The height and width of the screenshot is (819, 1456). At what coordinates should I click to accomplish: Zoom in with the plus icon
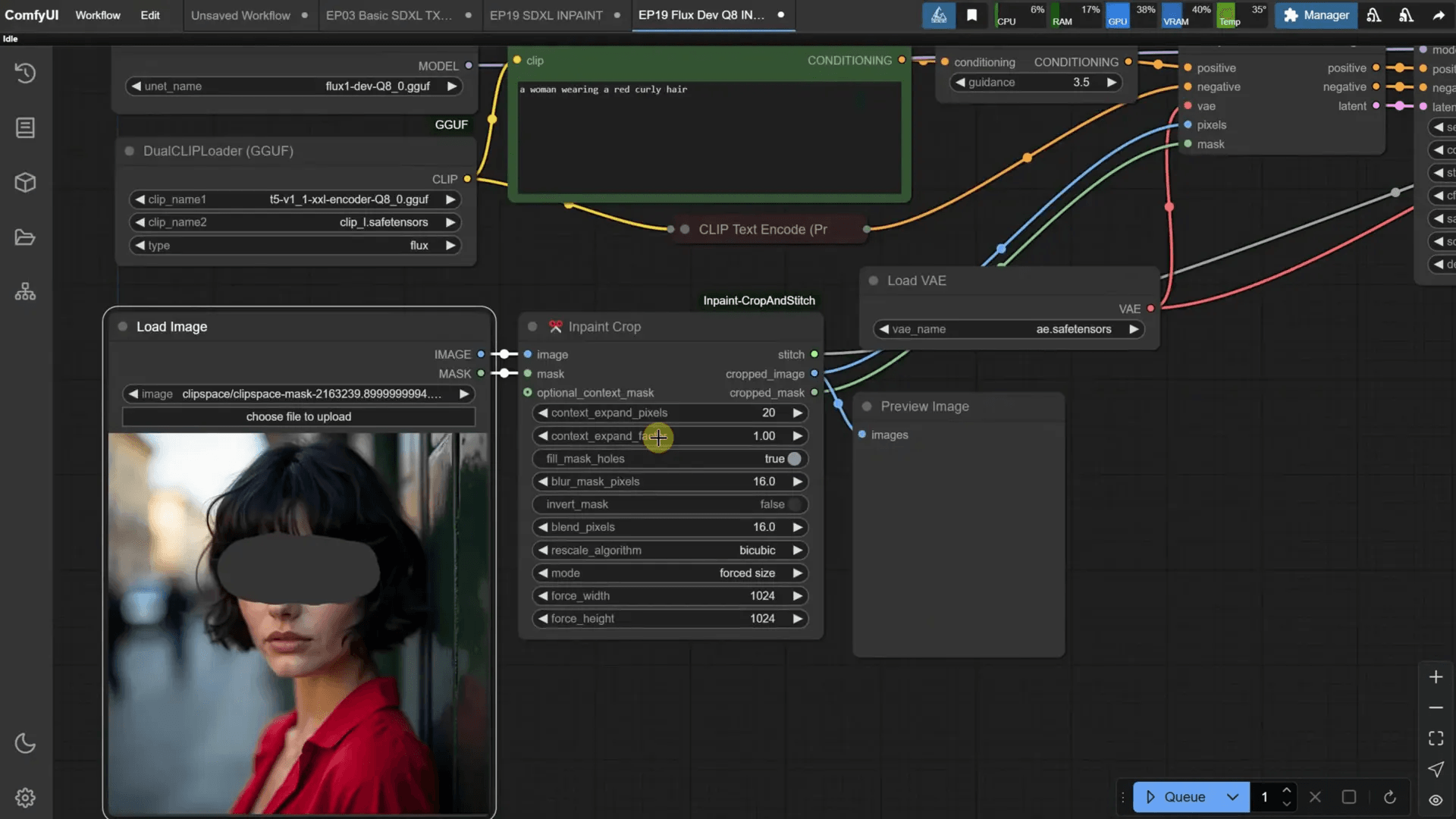(x=1436, y=677)
